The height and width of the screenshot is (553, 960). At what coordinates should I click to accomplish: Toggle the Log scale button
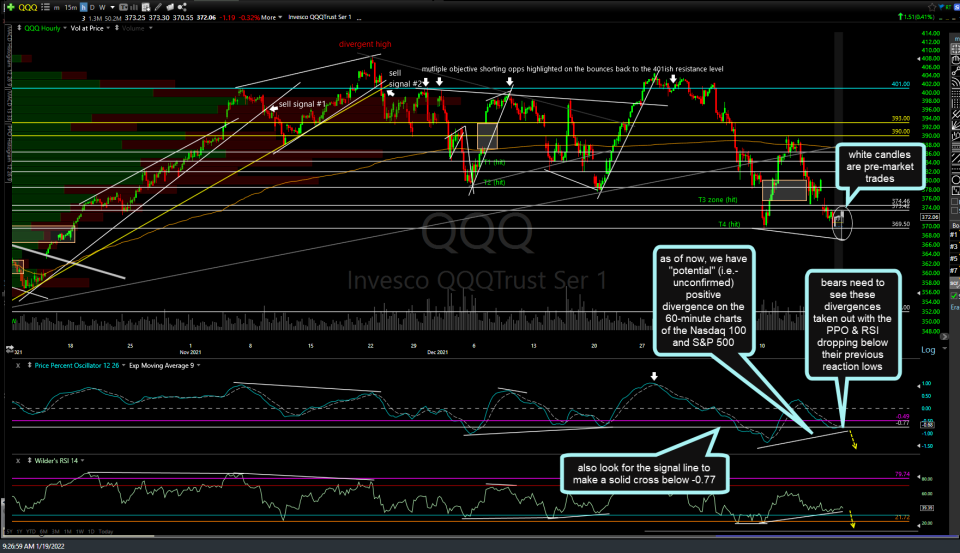(x=928, y=350)
